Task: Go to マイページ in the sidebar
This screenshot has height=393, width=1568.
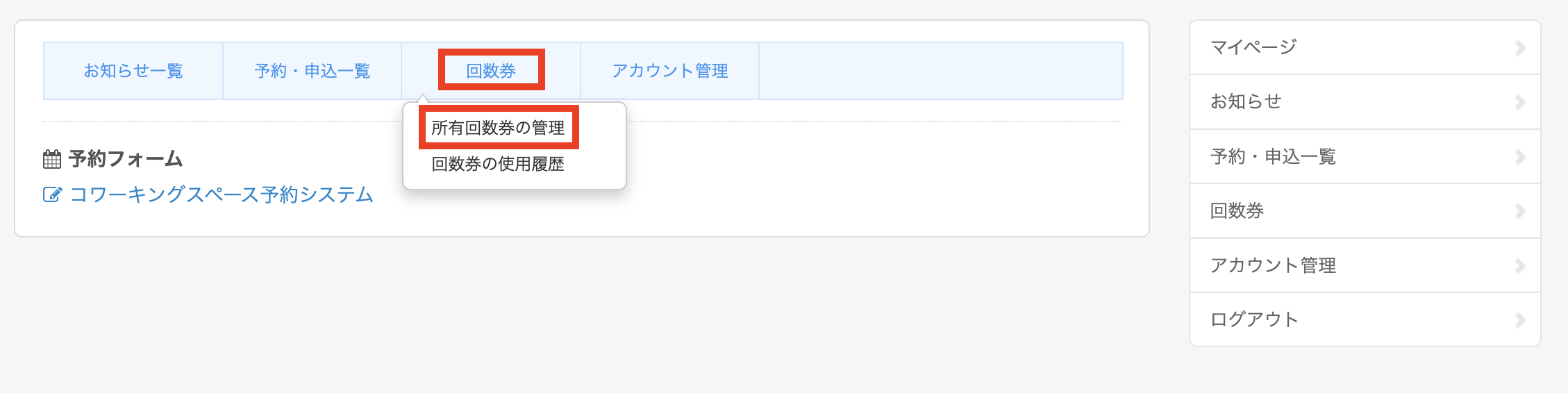Action: [1254, 47]
